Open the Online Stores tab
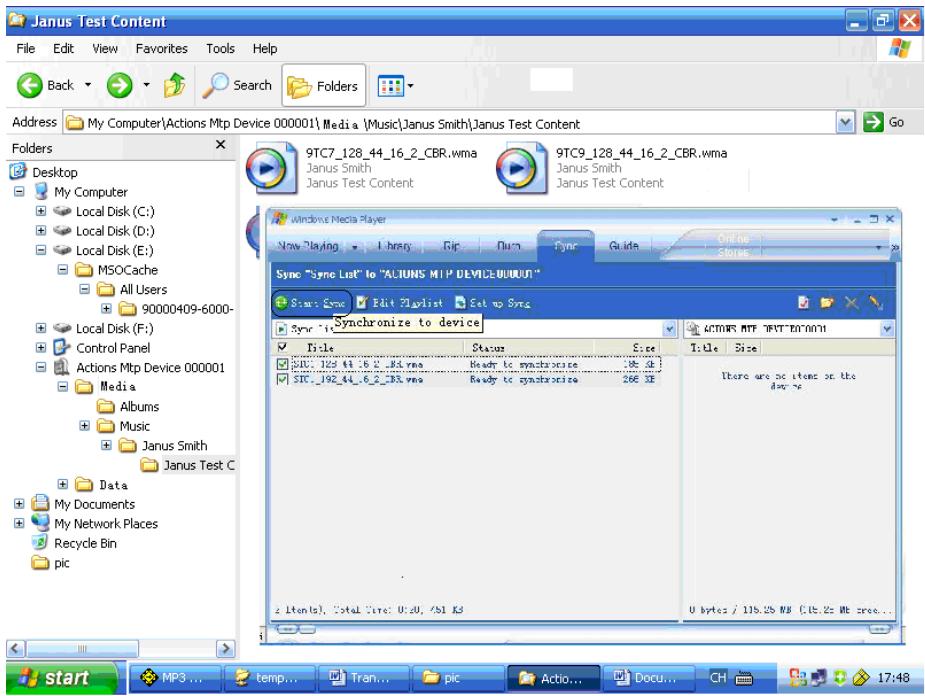This screenshot has height=696, width=925. (x=733, y=245)
